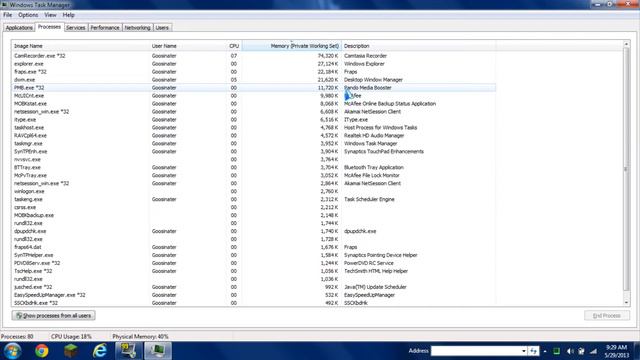Click the Task Manager monitor taskbar icon
The width and height of the screenshot is (640, 360).
click(158, 351)
